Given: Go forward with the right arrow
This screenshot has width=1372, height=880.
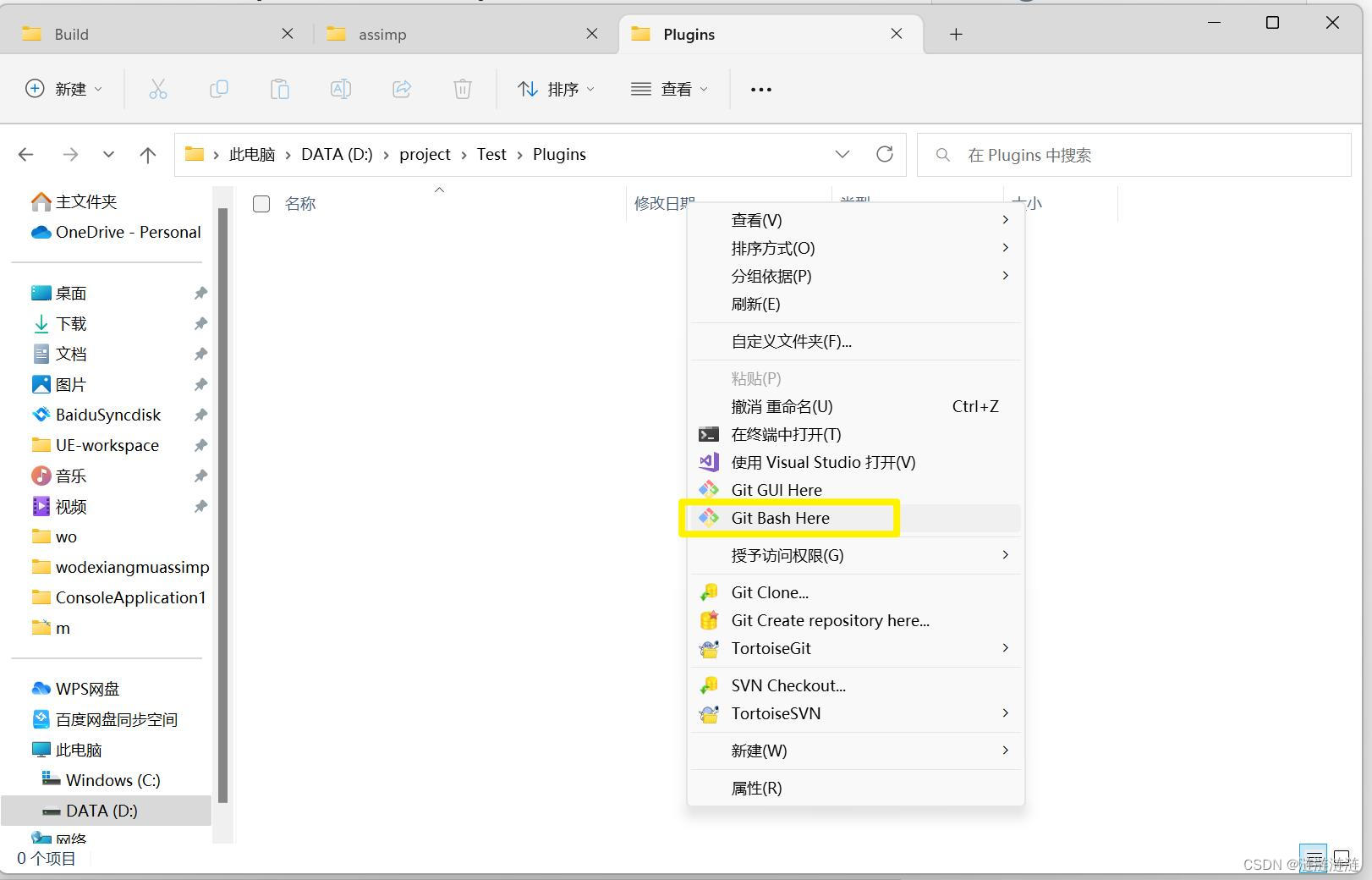Looking at the screenshot, I should coord(70,155).
